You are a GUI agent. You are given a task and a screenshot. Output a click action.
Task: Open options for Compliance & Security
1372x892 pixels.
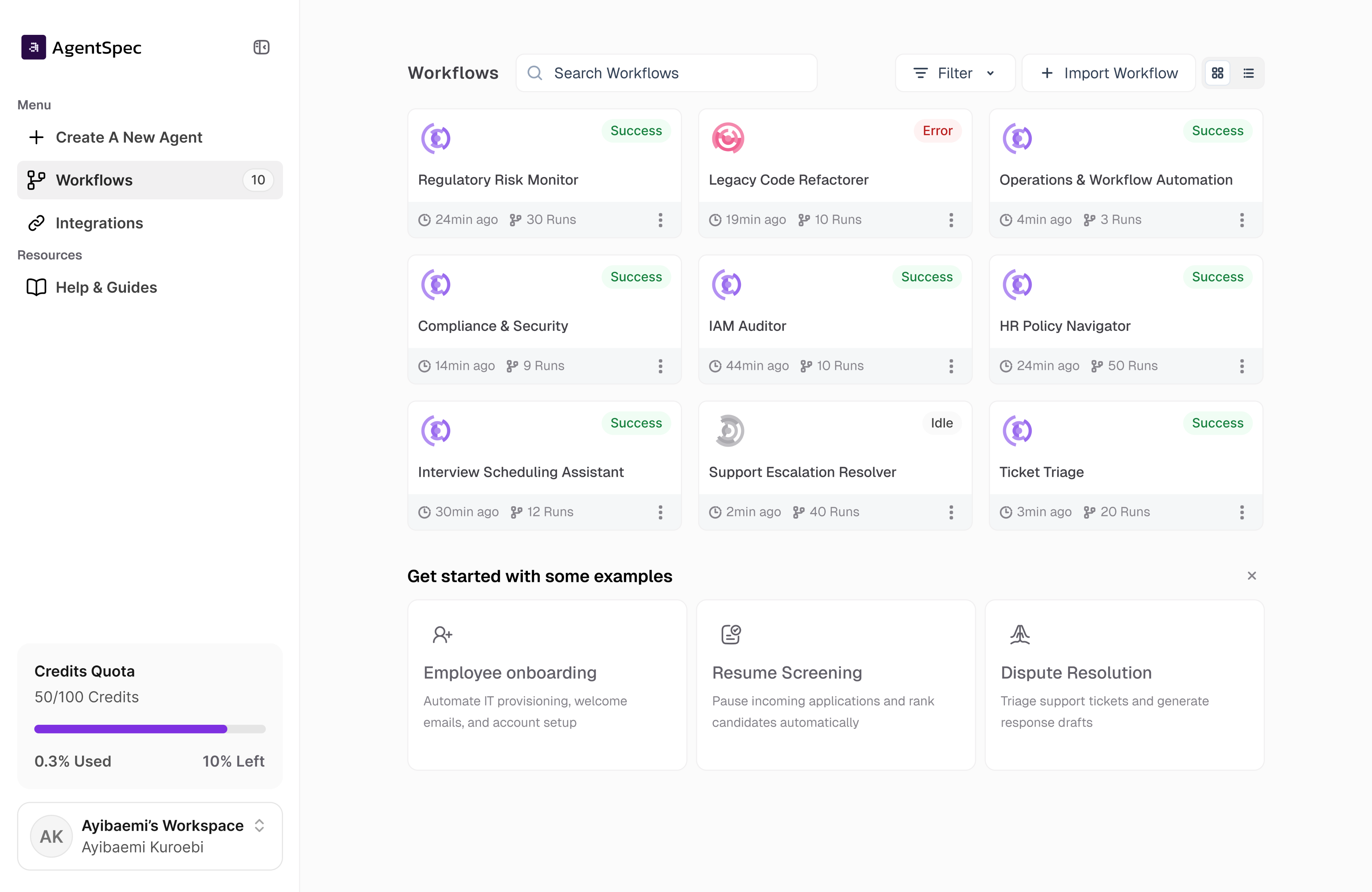pyautogui.click(x=661, y=366)
